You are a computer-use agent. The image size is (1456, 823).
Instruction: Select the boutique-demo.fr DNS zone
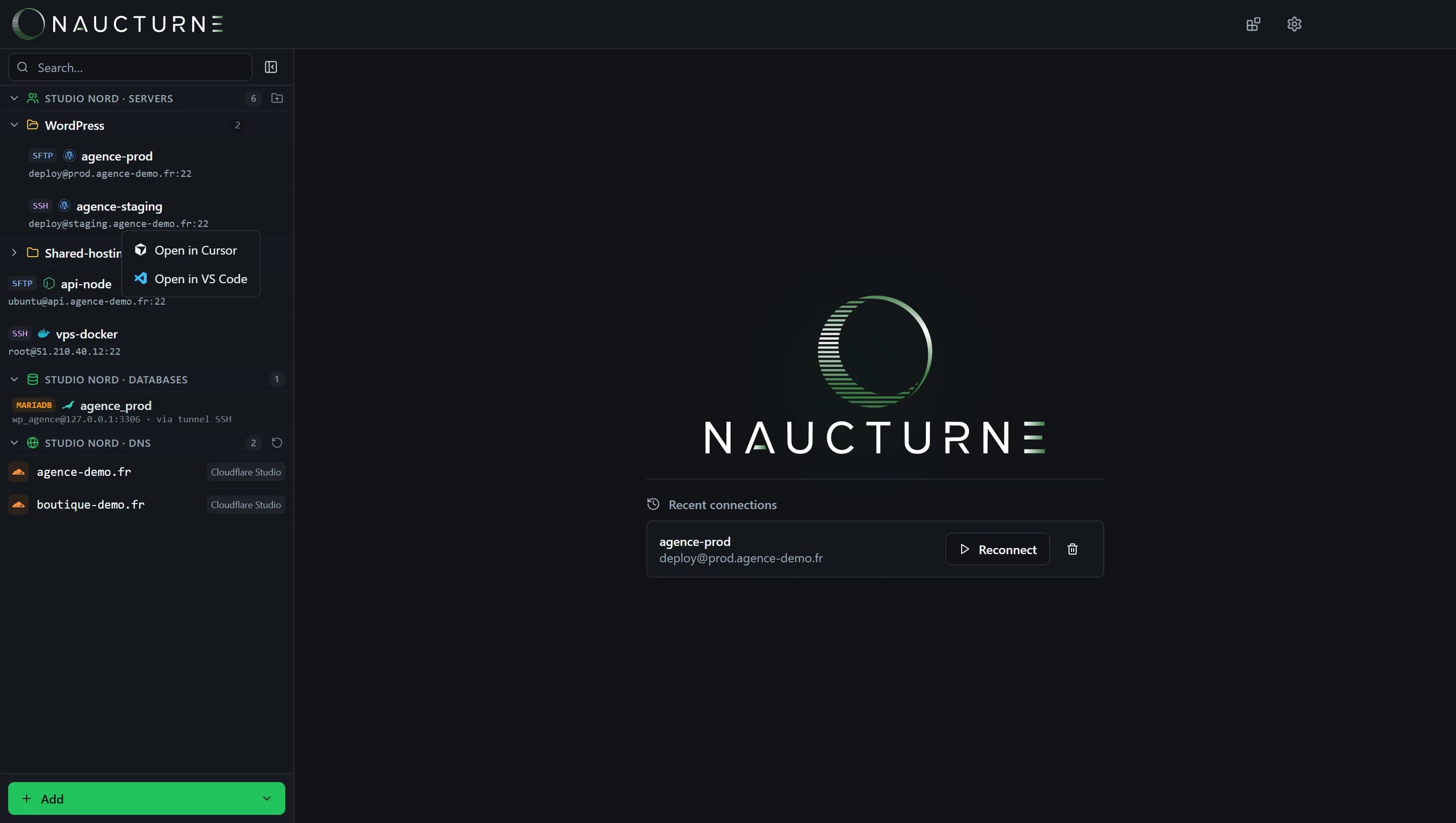[147, 504]
